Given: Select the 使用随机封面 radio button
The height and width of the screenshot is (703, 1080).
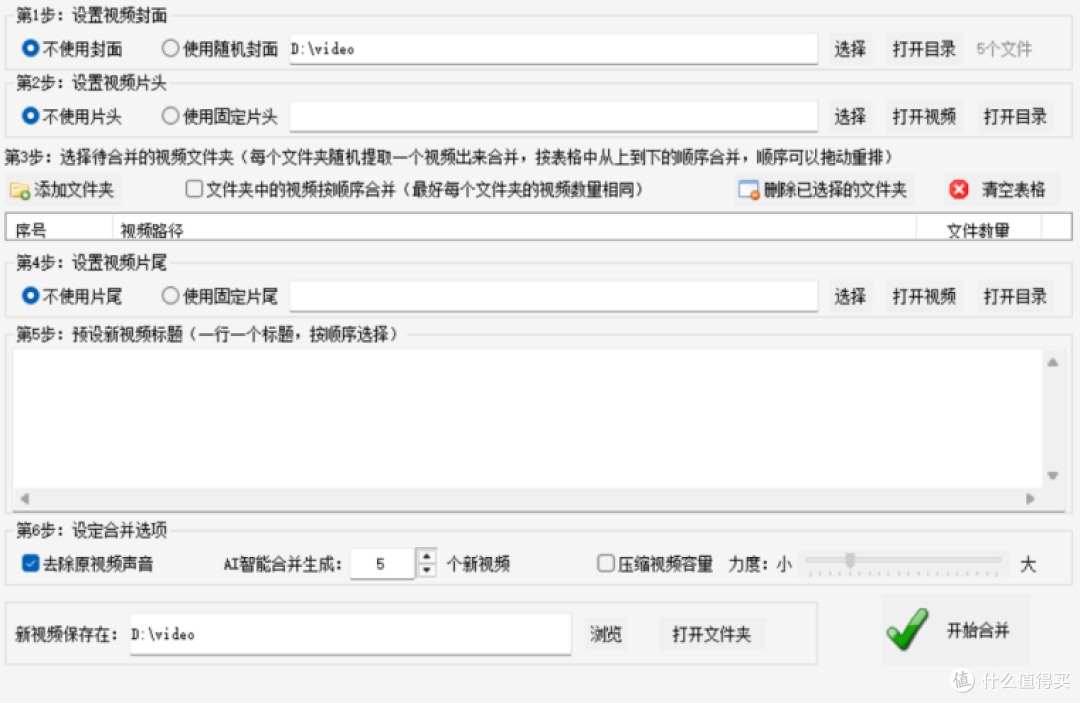Looking at the screenshot, I should (x=170, y=48).
